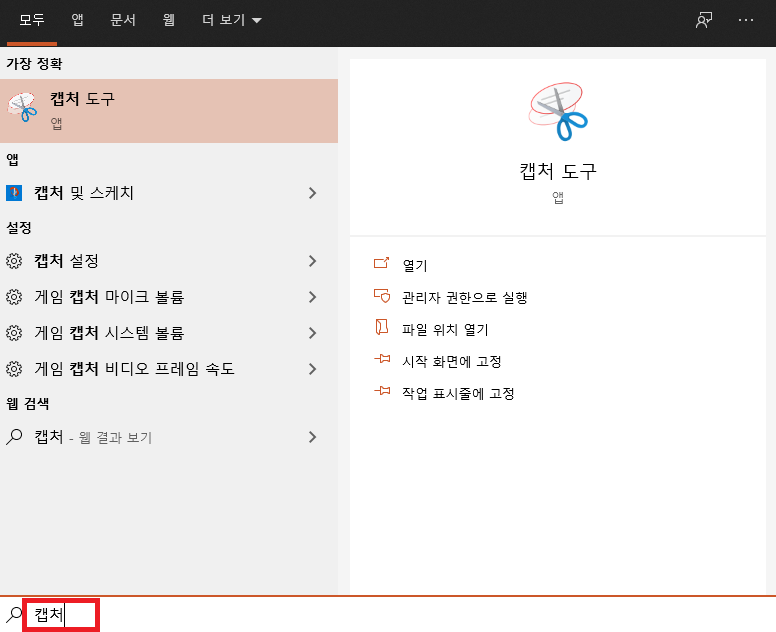Expand the 게임 캡처 비디오 프레임 속도 chevron
This screenshot has height=632, width=776.
tap(312, 369)
